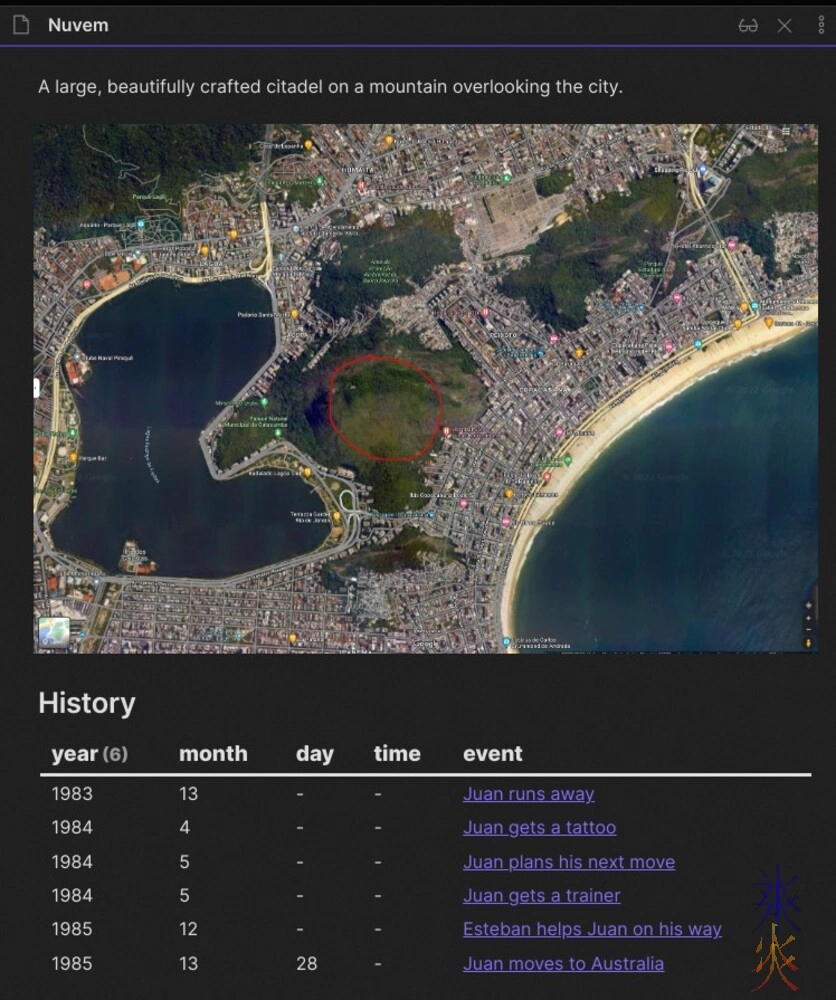Click the map zoom out minus icon
The width and height of the screenshot is (836, 1000).
tap(808, 630)
